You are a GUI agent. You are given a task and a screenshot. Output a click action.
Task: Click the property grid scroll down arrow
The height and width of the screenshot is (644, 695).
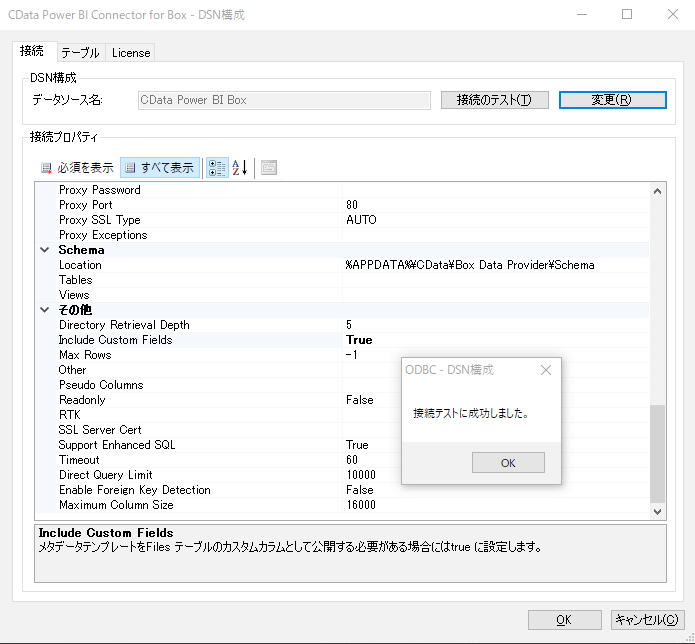click(x=658, y=512)
